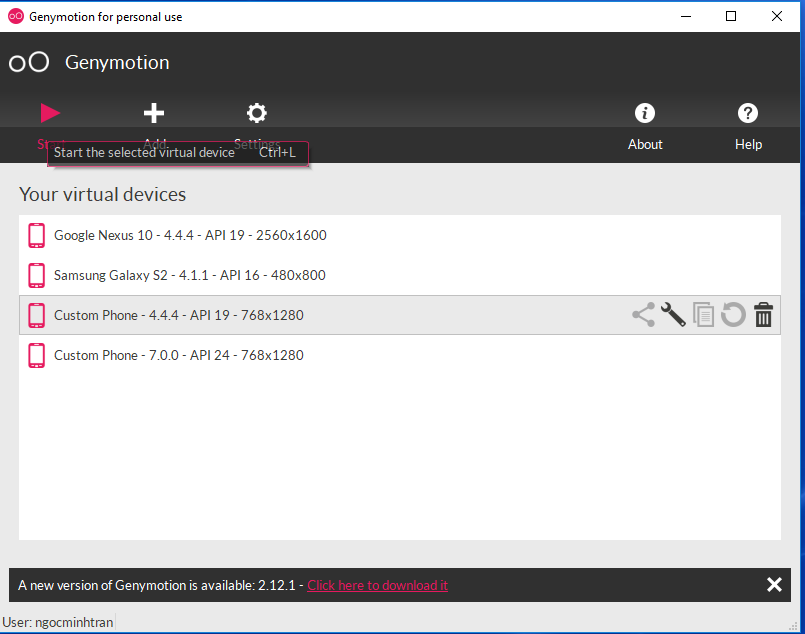The height and width of the screenshot is (634, 805).
Task: Click the Custom Phone 4.4.4 phone icon
Action: [36, 315]
